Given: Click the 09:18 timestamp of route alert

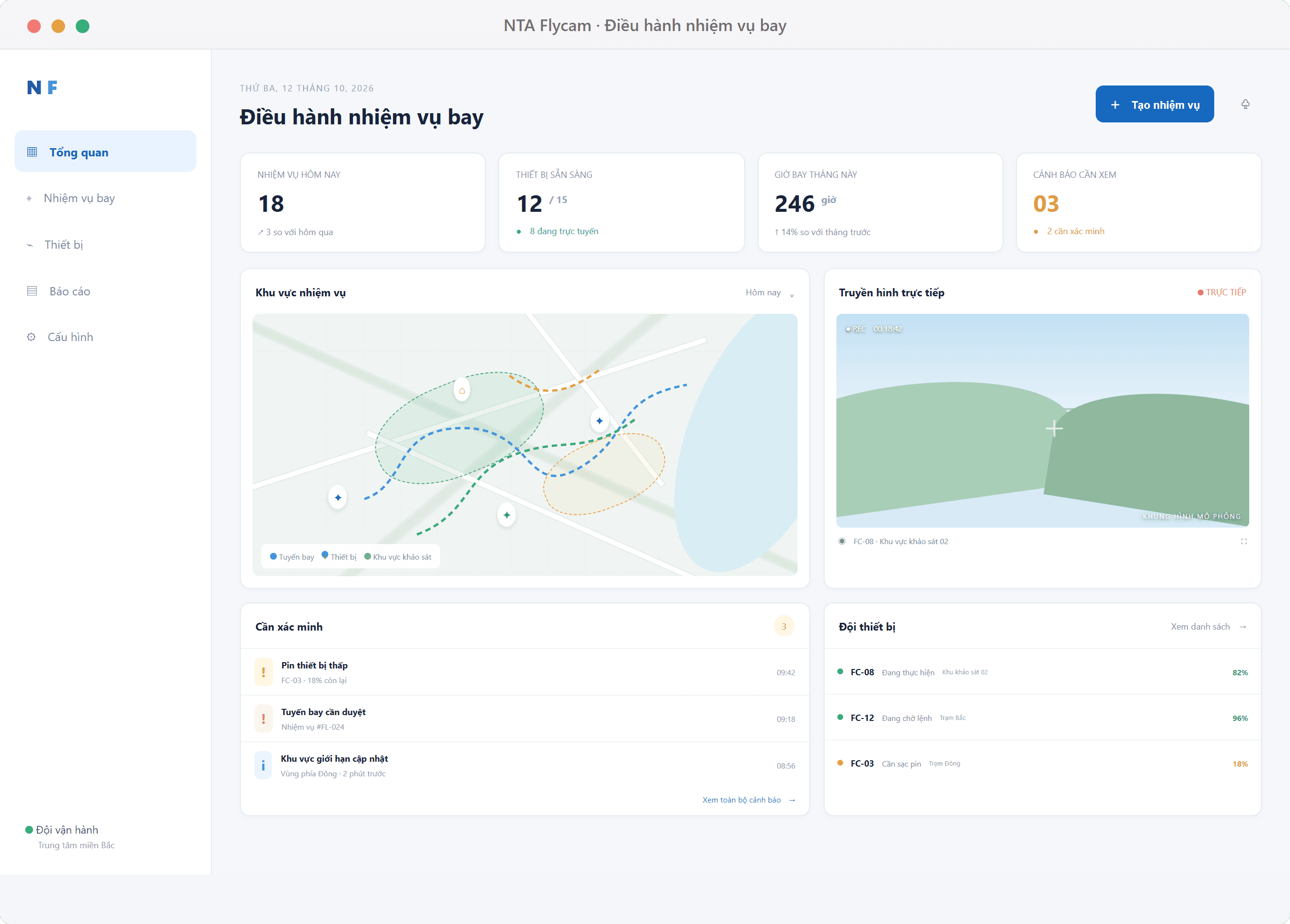Looking at the screenshot, I should pyautogui.click(x=786, y=719).
